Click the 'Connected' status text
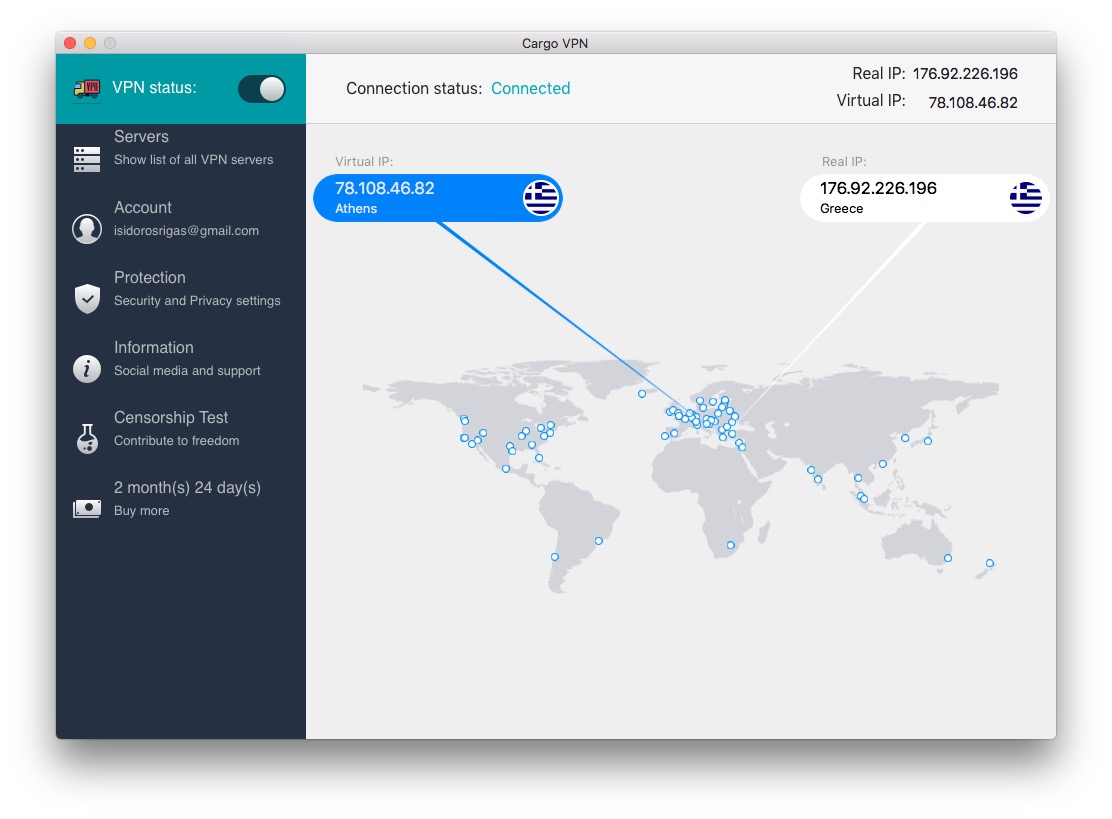Screen dimensions: 1112x819 pos(530,89)
